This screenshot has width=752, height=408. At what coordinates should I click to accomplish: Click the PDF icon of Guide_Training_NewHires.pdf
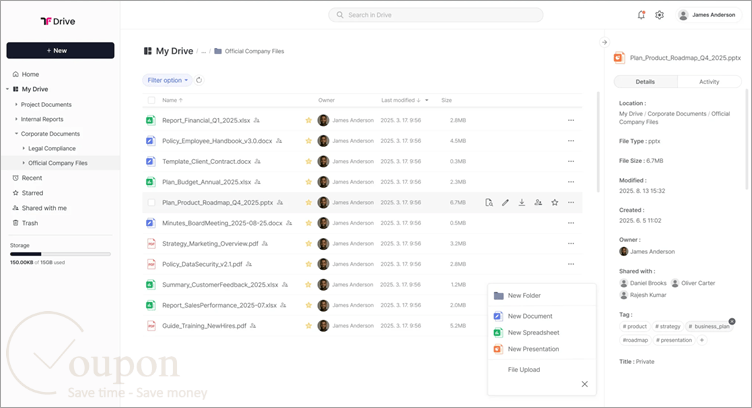click(x=151, y=326)
